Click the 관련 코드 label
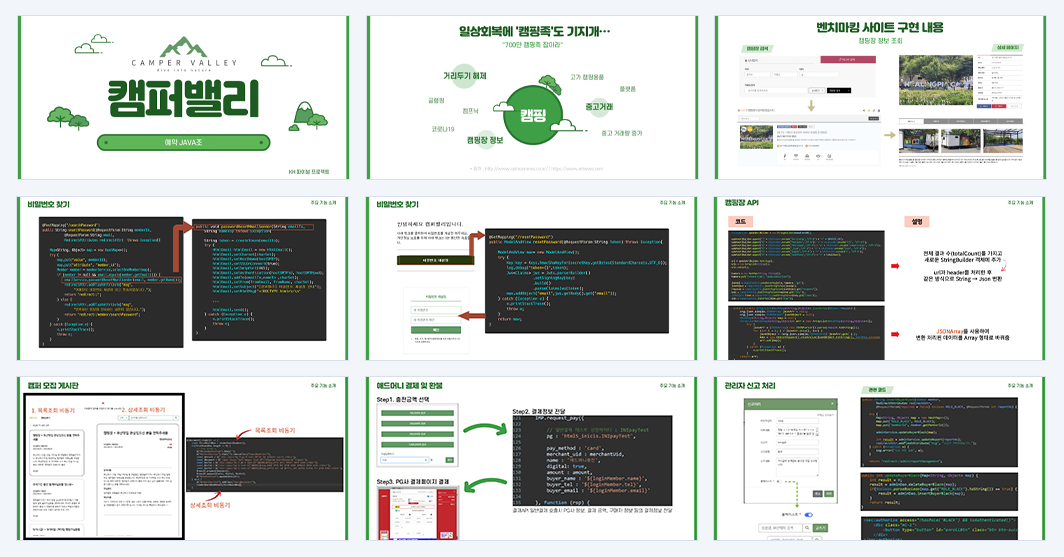Viewport: 1064px width, 557px height. 877,390
